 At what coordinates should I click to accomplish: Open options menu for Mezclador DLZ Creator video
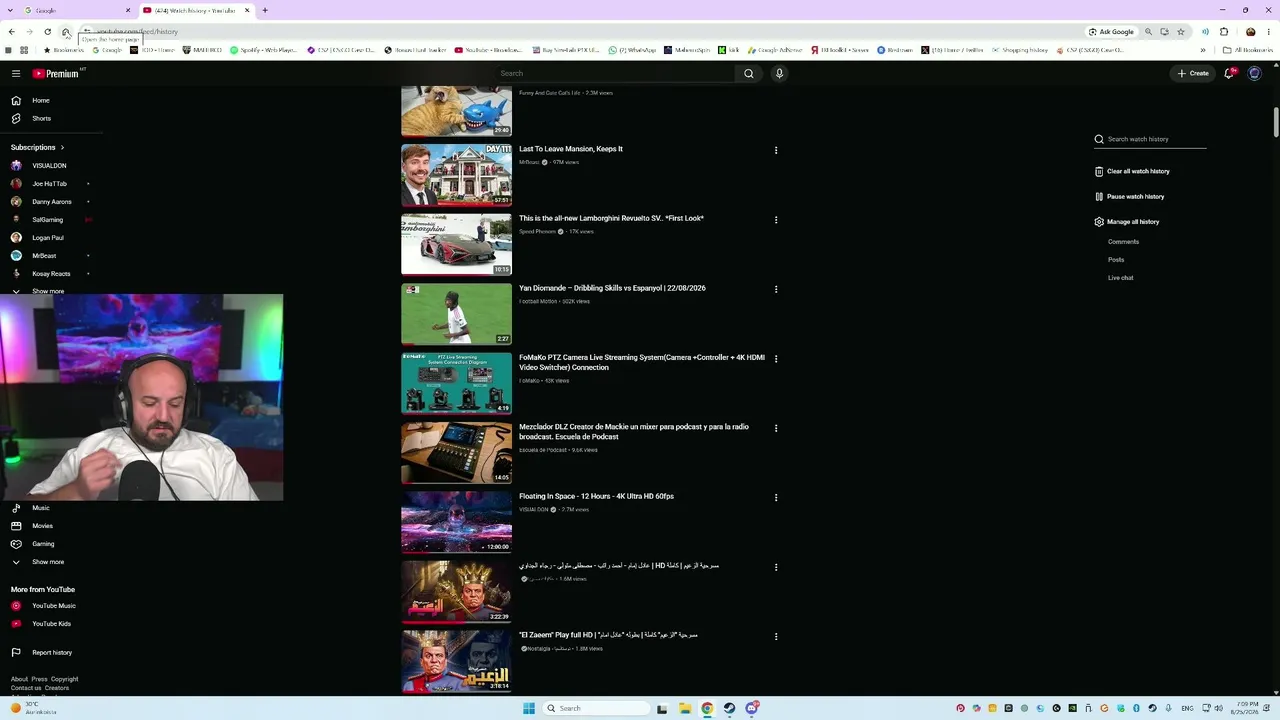[x=776, y=428]
